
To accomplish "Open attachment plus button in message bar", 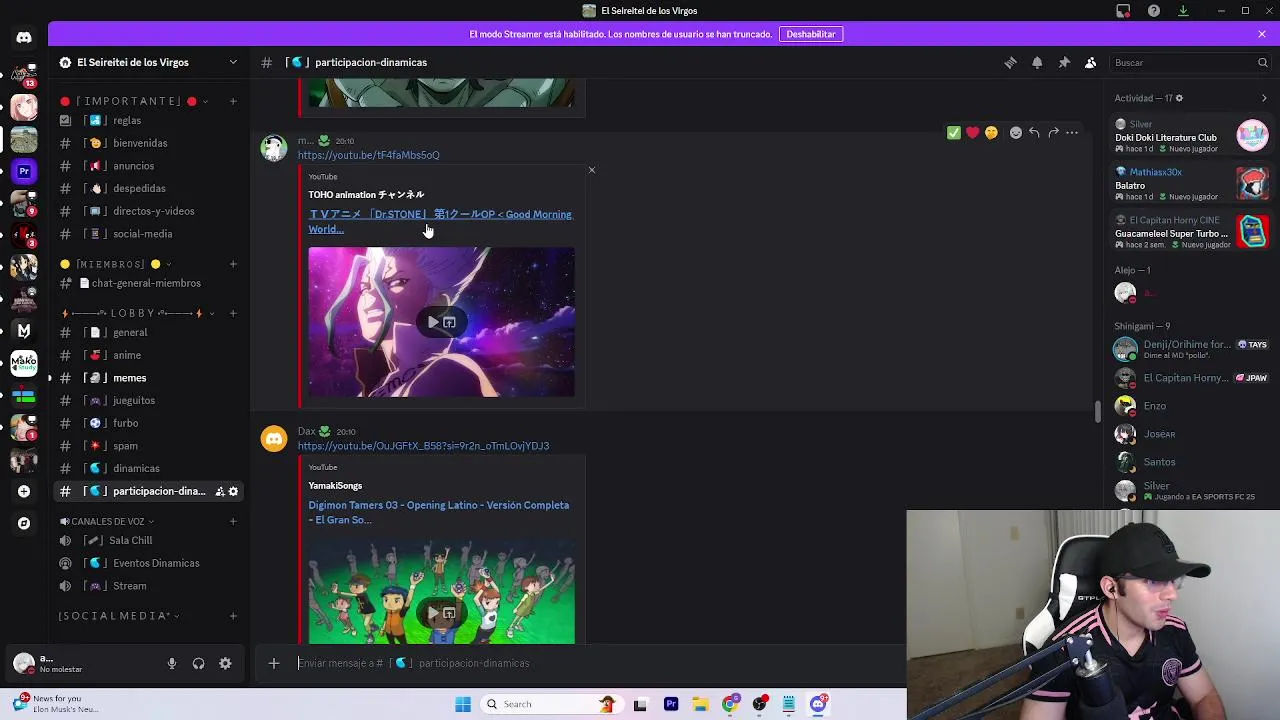I will coord(273,662).
